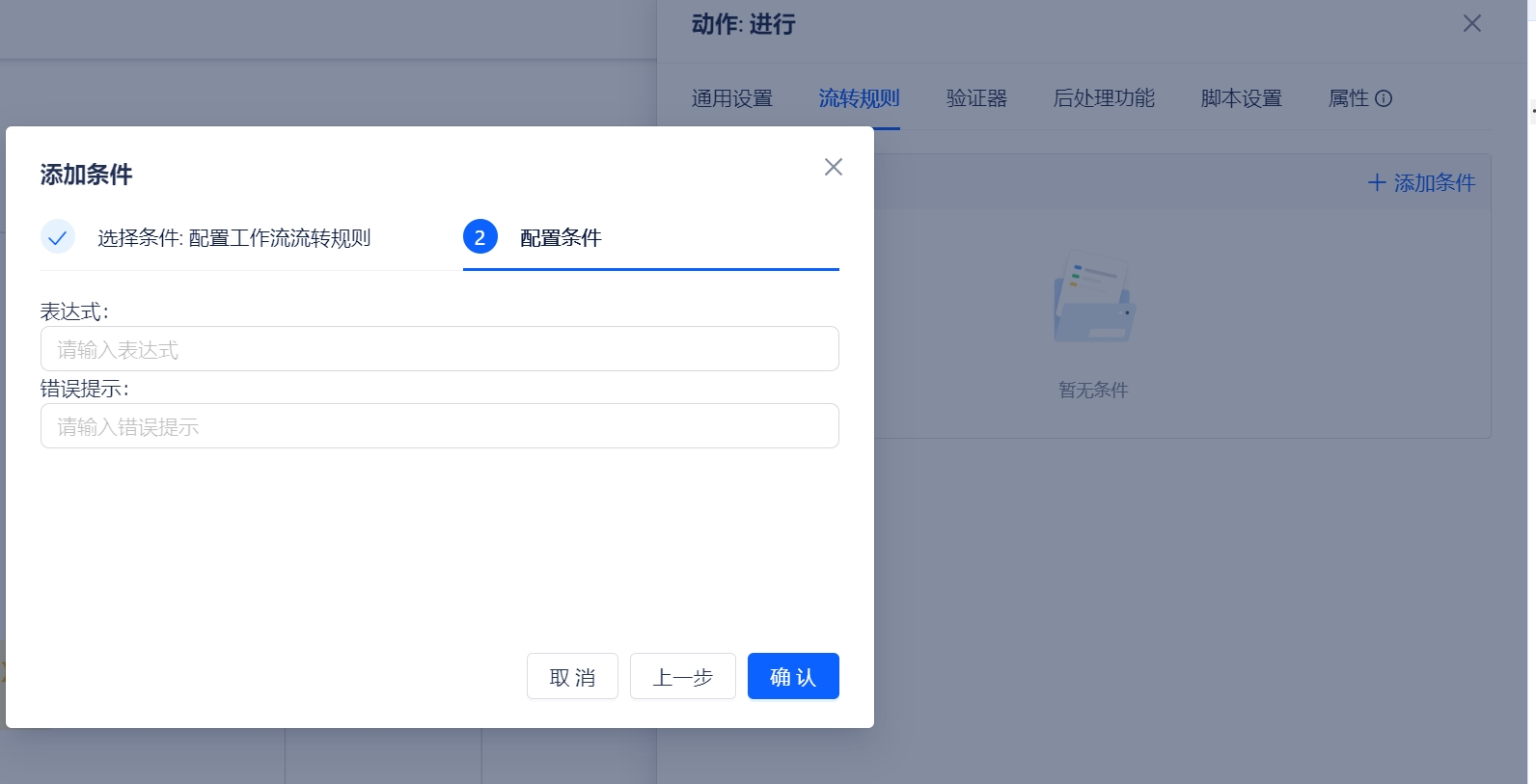
Task: Click the 添加条件 link in panel
Action: pos(1422,183)
